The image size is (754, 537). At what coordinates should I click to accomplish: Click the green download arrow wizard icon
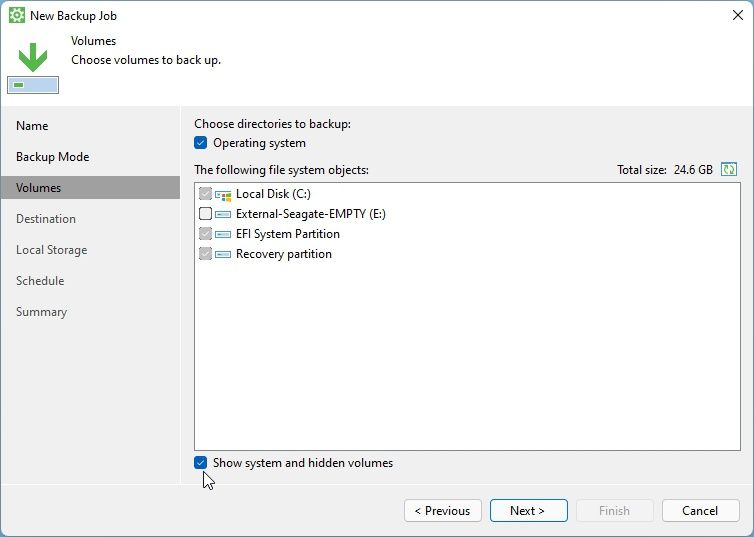tap(33, 68)
